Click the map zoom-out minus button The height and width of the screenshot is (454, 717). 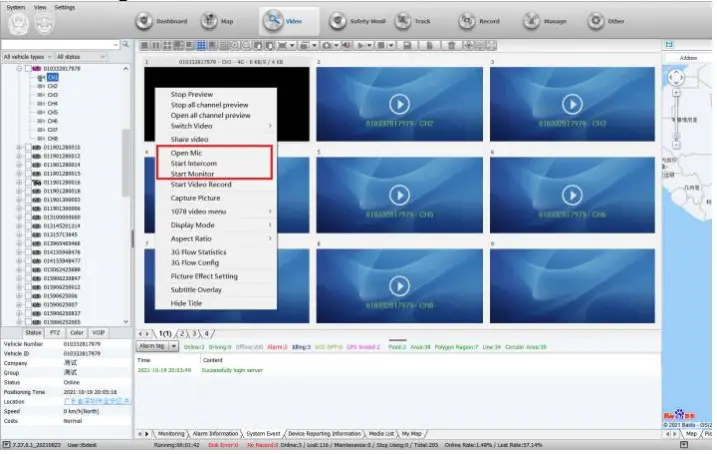pyautogui.click(x=676, y=145)
